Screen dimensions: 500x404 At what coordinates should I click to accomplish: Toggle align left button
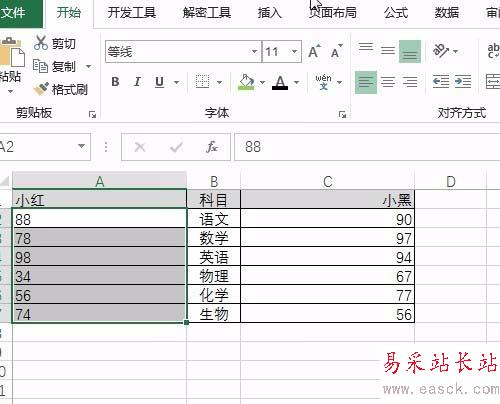click(x=366, y=82)
